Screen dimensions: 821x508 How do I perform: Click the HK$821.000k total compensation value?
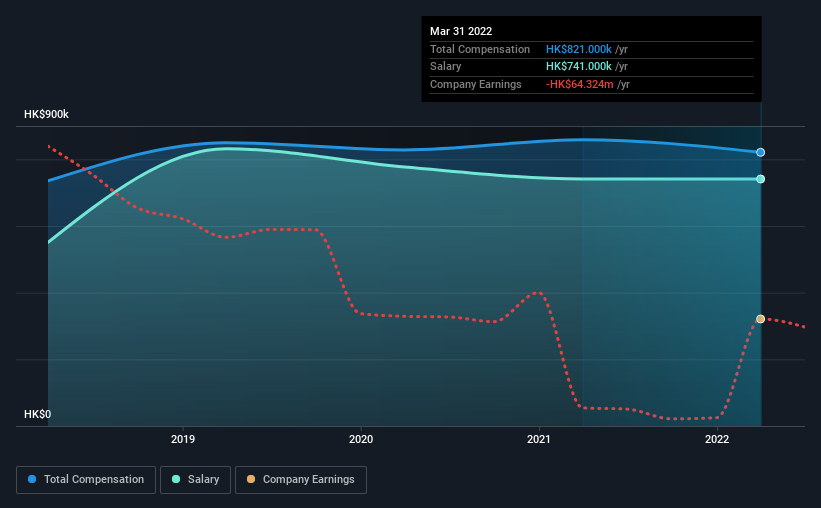point(579,49)
